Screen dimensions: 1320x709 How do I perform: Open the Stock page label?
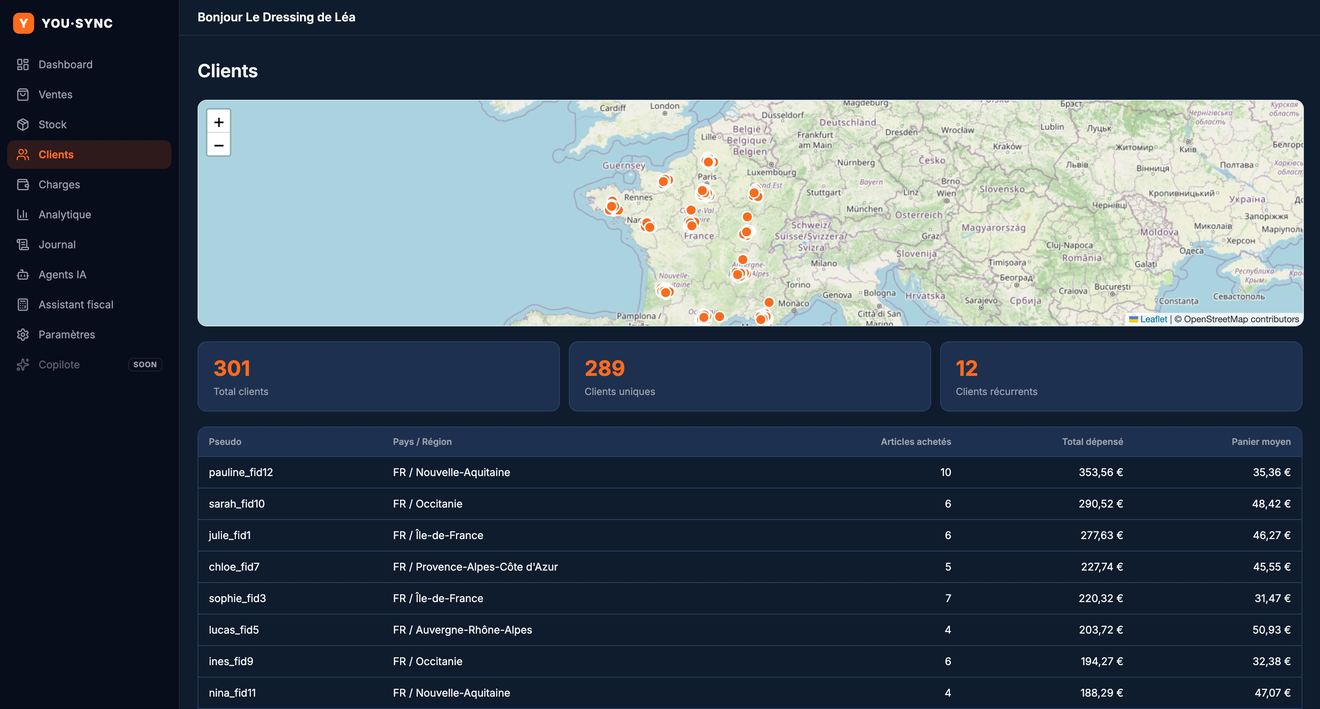(53, 124)
